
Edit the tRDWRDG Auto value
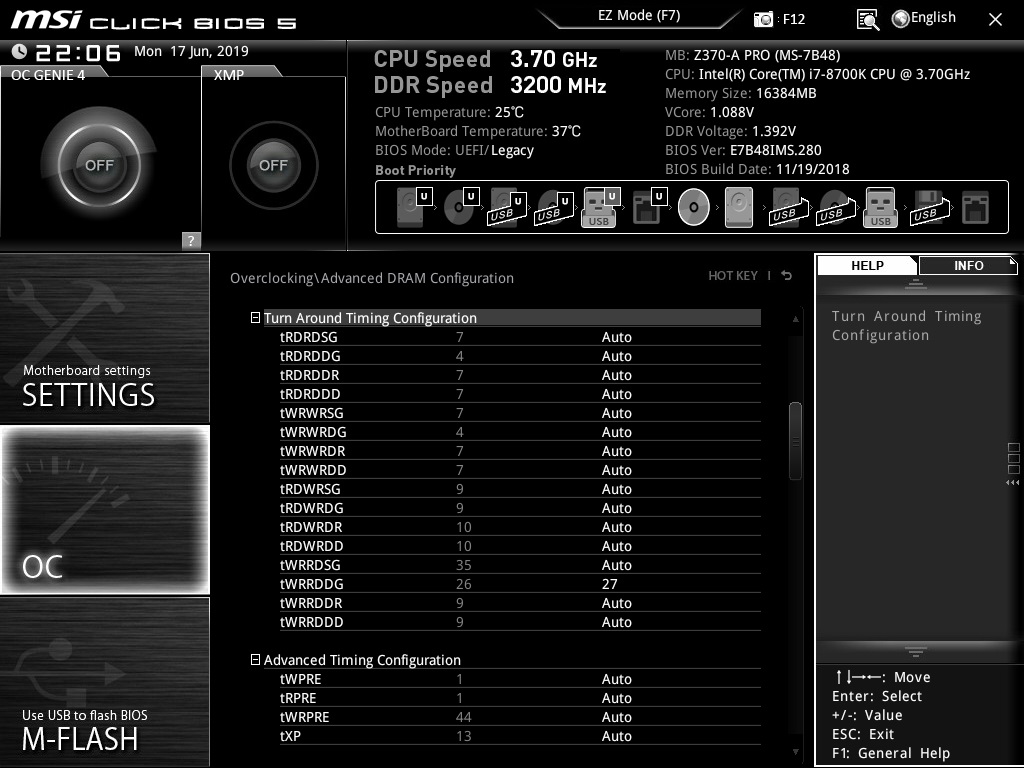[x=616, y=507]
